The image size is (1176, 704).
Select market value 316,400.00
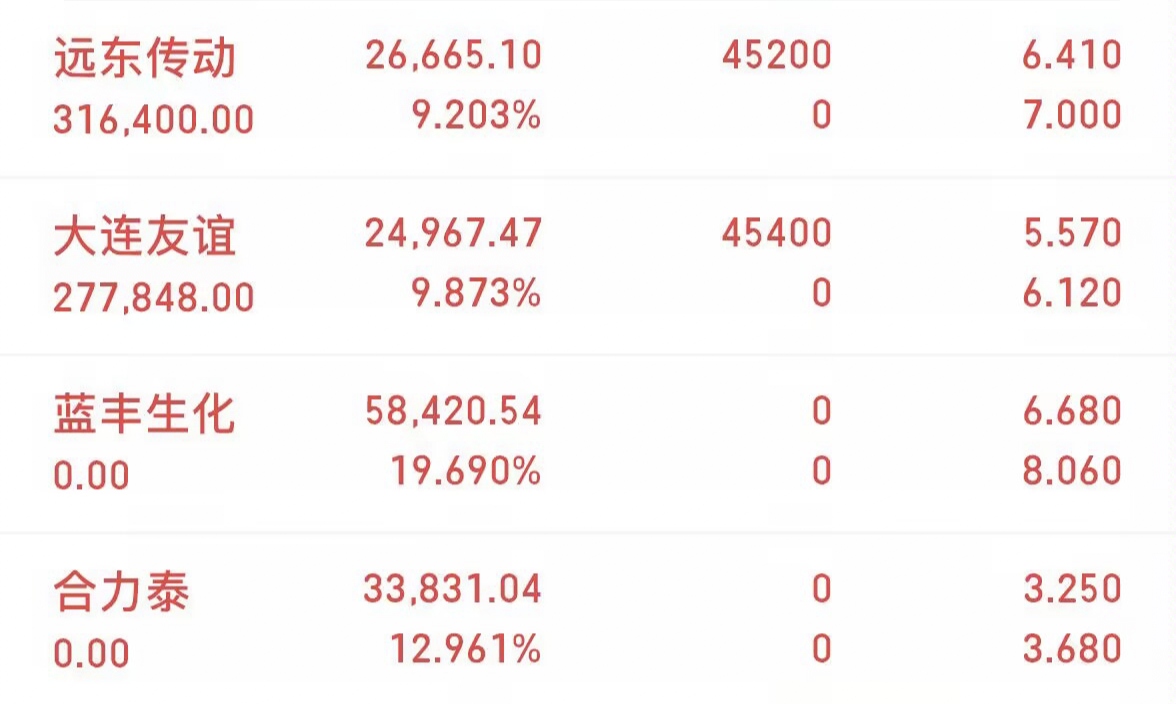(154, 119)
